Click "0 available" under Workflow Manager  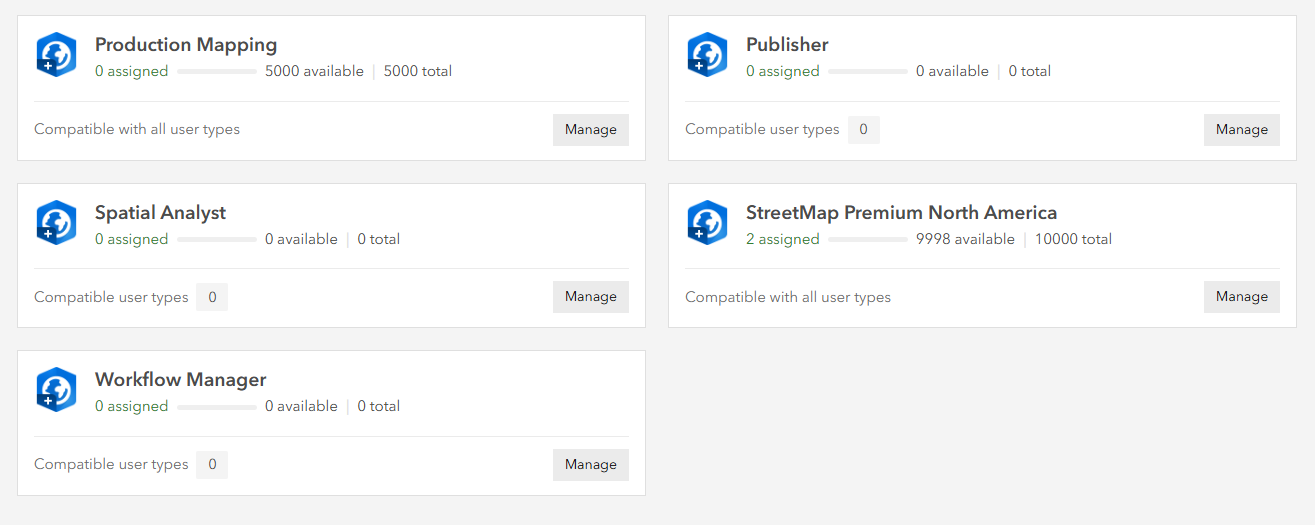(x=301, y=407)
